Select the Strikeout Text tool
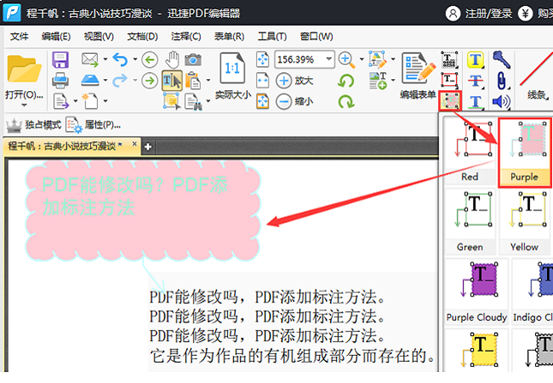 coord(475,81)
